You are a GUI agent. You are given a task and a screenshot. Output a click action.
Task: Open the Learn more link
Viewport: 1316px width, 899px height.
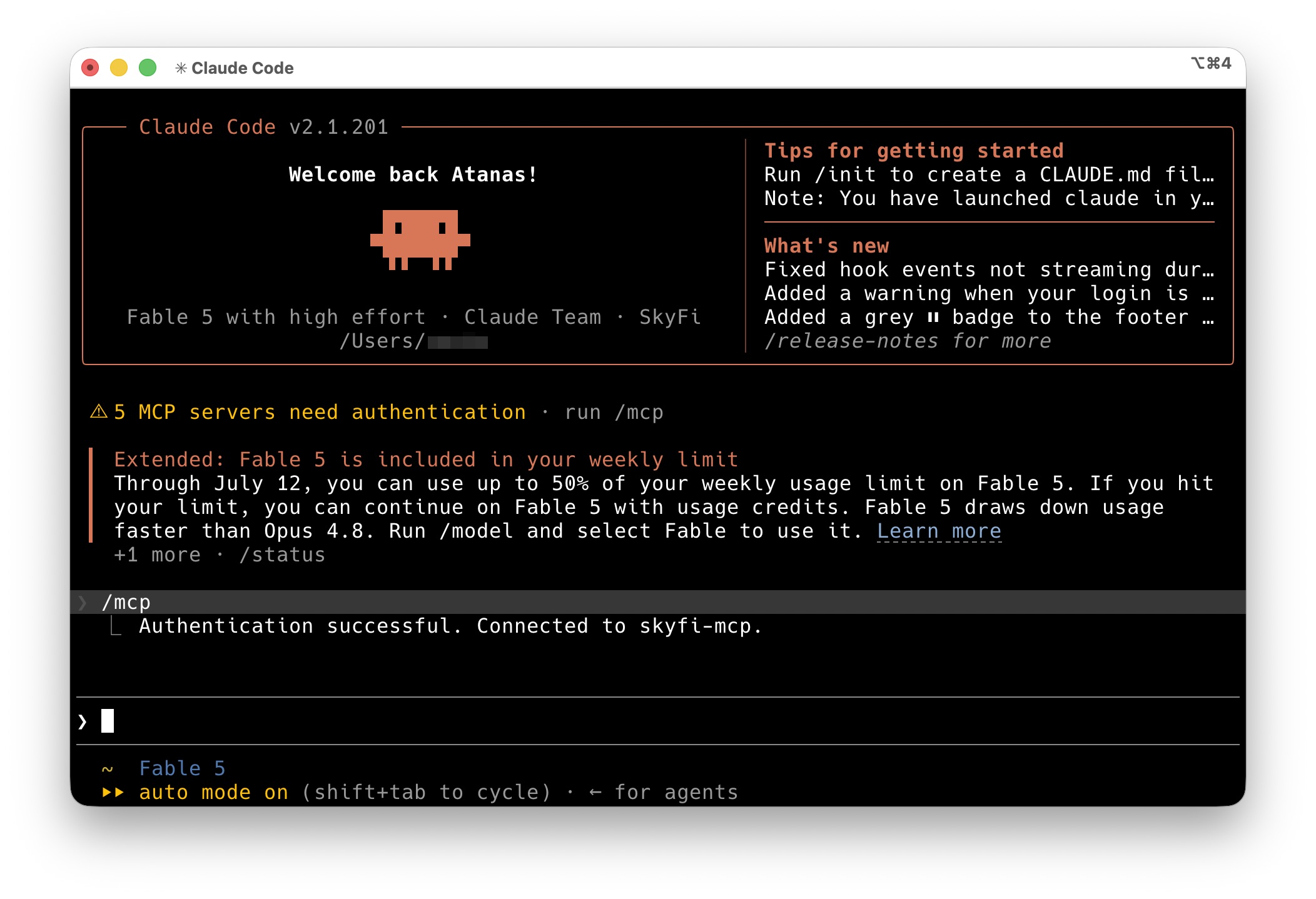pos(939,531)
